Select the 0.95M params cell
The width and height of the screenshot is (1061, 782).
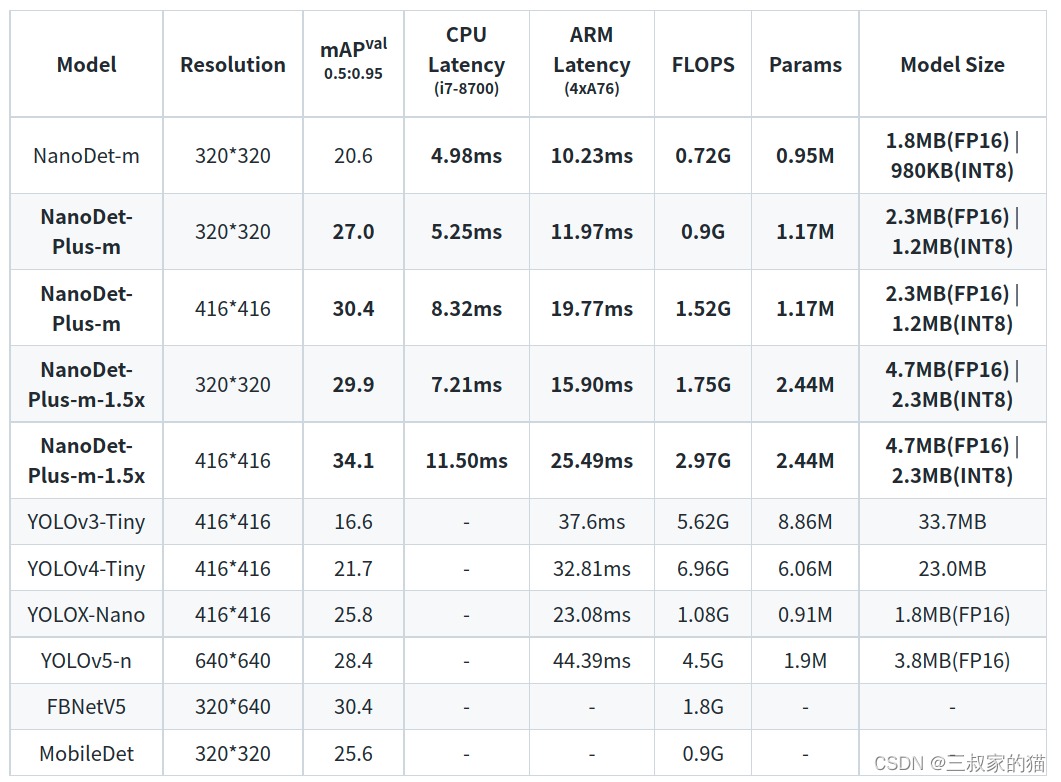pyautogui.click(x=805, y=156)
